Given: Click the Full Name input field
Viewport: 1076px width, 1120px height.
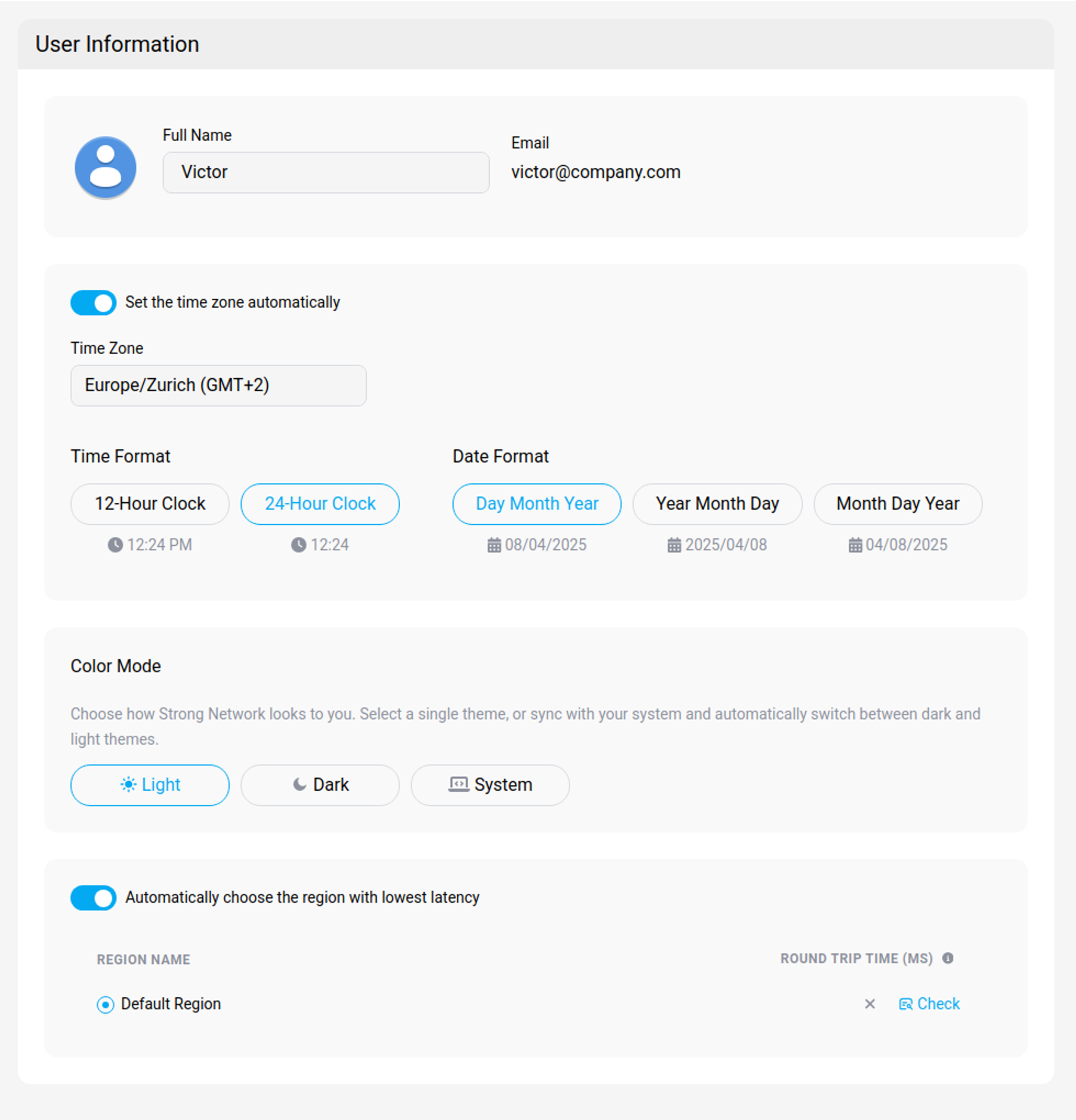Looking at the screenshot, I should coord(325,172).
